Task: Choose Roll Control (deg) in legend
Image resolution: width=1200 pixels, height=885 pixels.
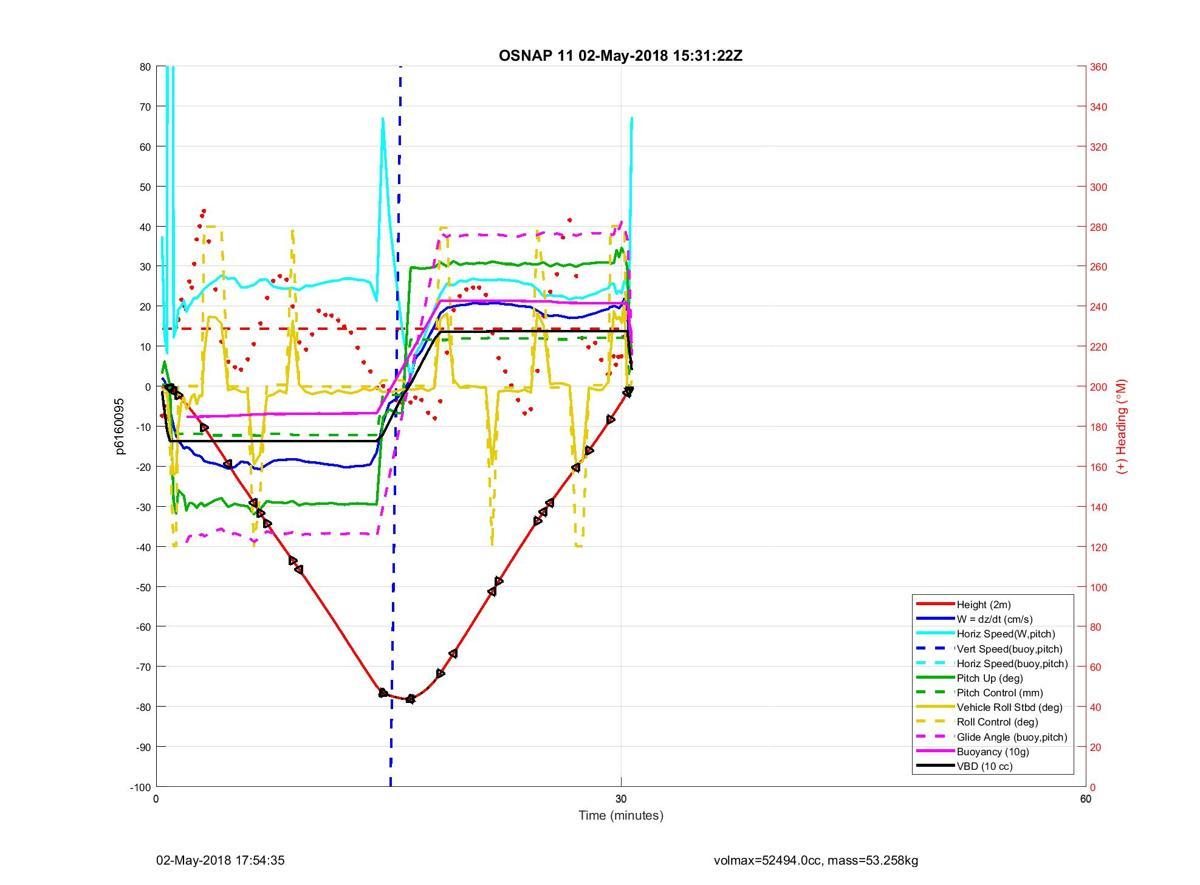Action: point(997,722)
